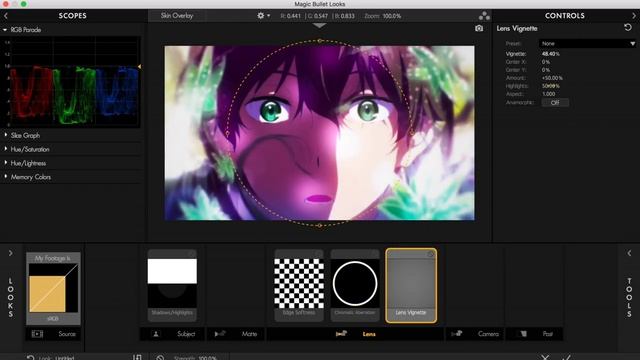The image size is (640, 360).
Task: Click the Lens section camera icon
Action: pos(341,334)
